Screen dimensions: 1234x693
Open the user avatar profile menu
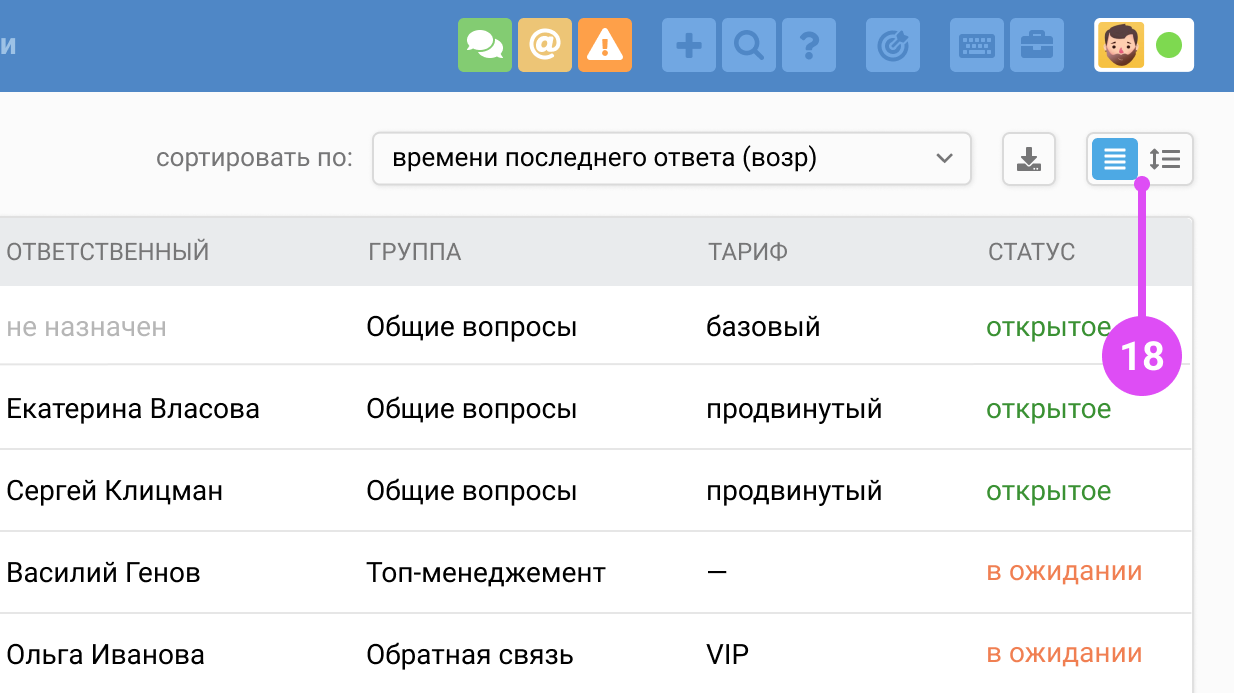pyautogui.click(x=1121, y=45)
